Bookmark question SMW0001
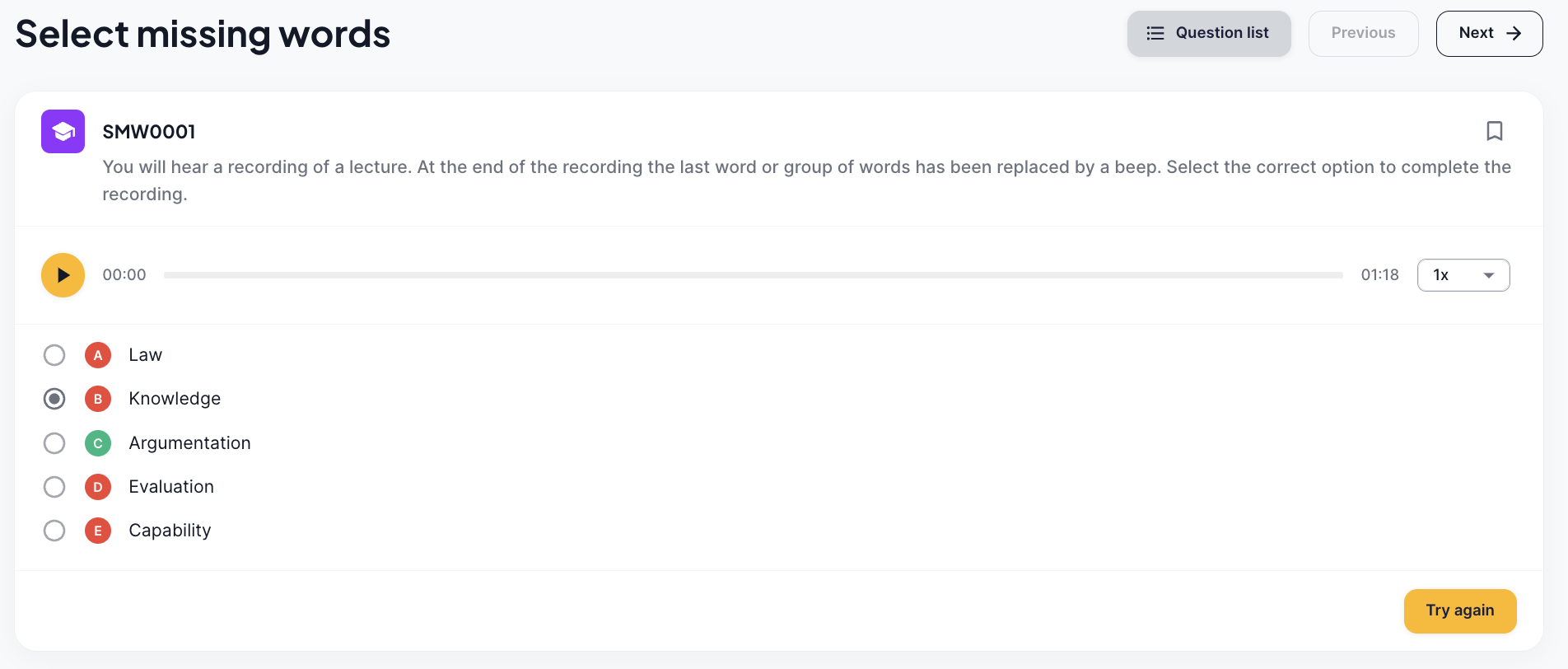 click(x=1494, y=131)
